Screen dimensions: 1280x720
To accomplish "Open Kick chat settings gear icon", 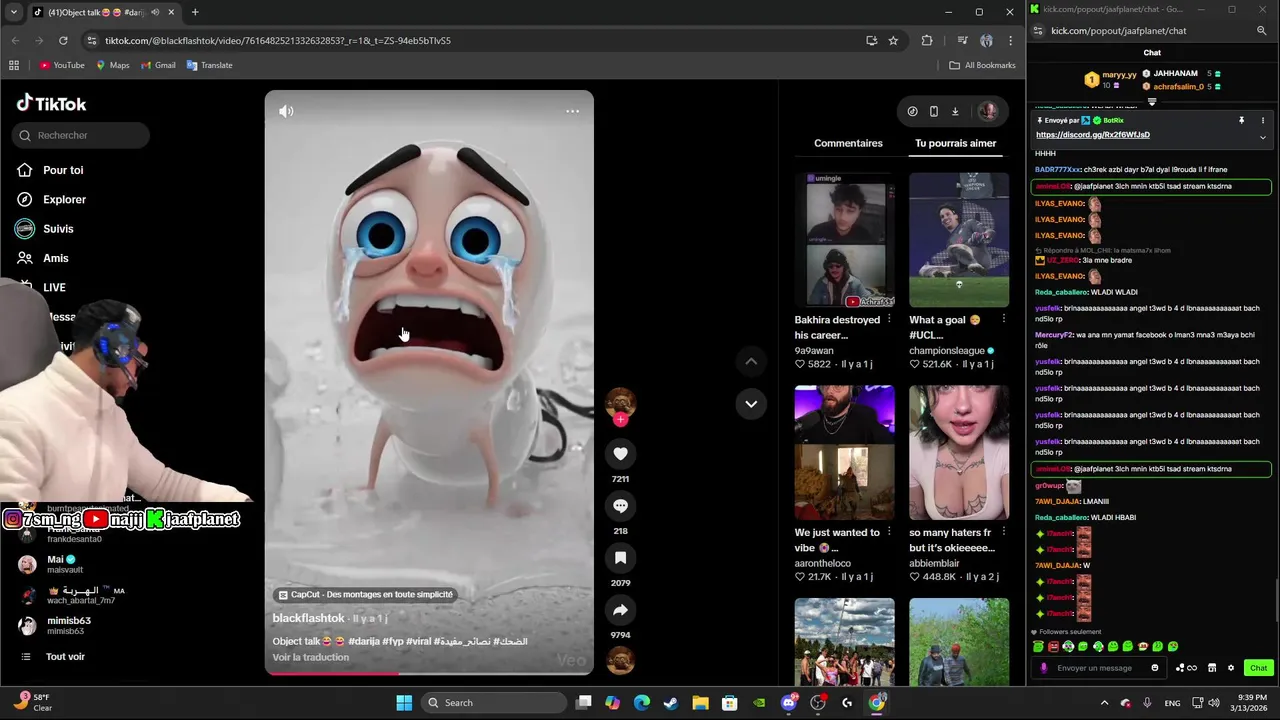I will click(1230, 668).
